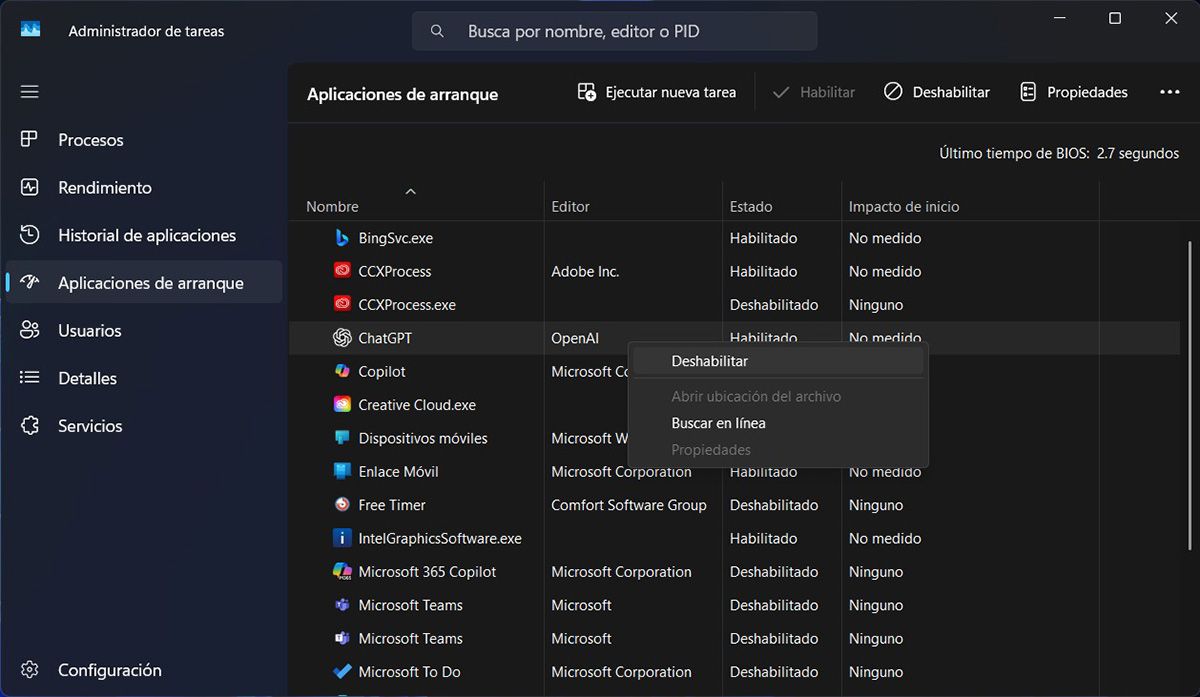Click Deshabilitado status of CCXProcess.exe
The height and width of the screenshot is (697, 1200).
(x=774, y=304)
